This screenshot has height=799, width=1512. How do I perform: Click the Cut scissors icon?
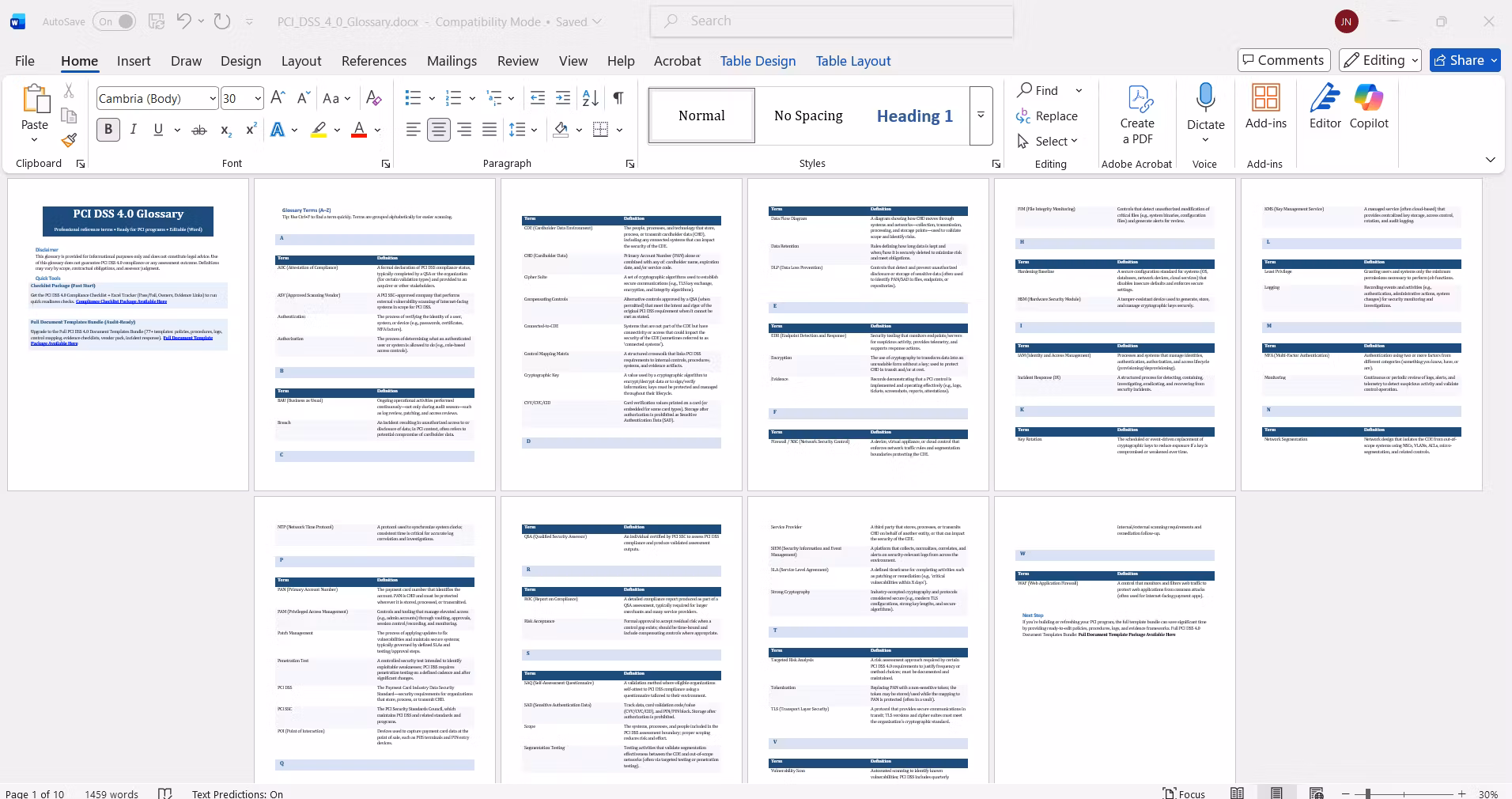coord(69,91)
